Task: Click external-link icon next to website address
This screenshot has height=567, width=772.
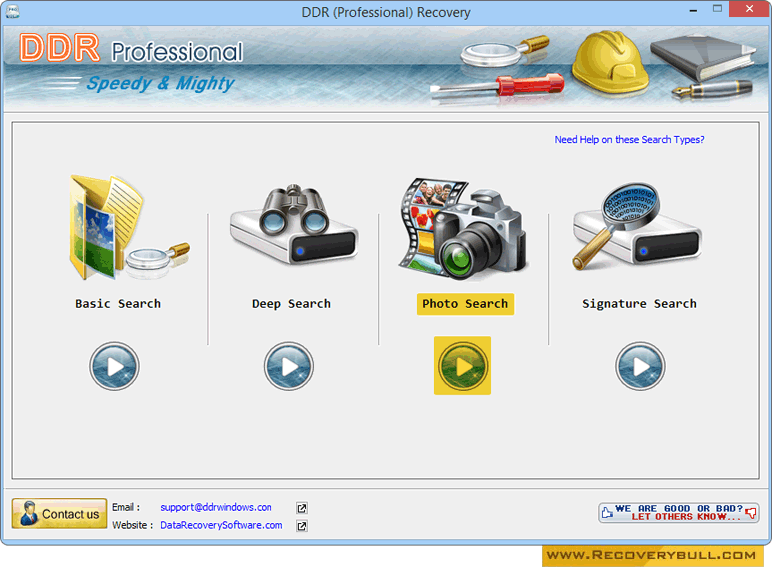Action: coord(302,526)
